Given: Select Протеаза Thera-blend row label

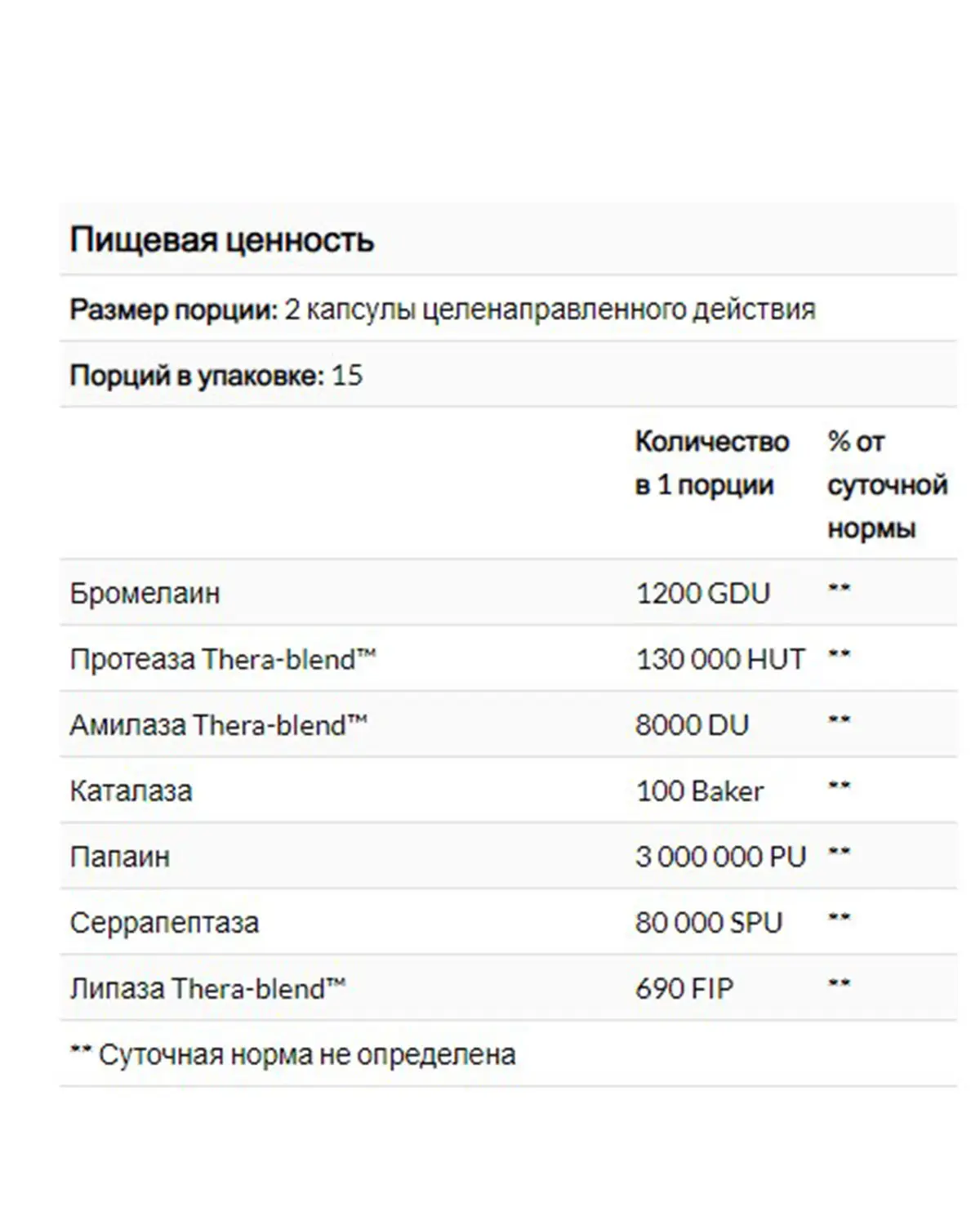Looking at the screenshot, I should point(223,659).
